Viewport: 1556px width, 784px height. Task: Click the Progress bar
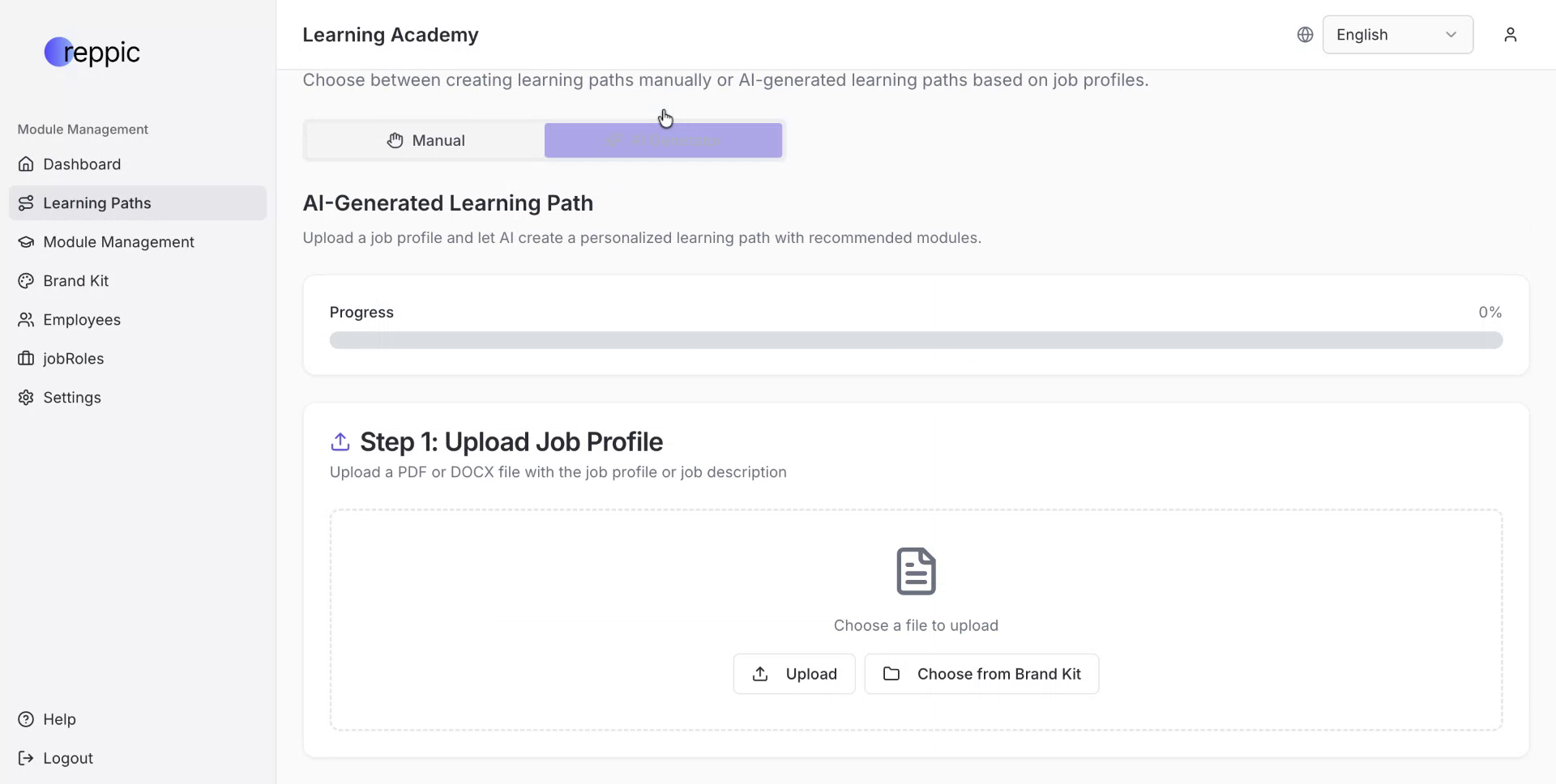(x=916, y=340)
